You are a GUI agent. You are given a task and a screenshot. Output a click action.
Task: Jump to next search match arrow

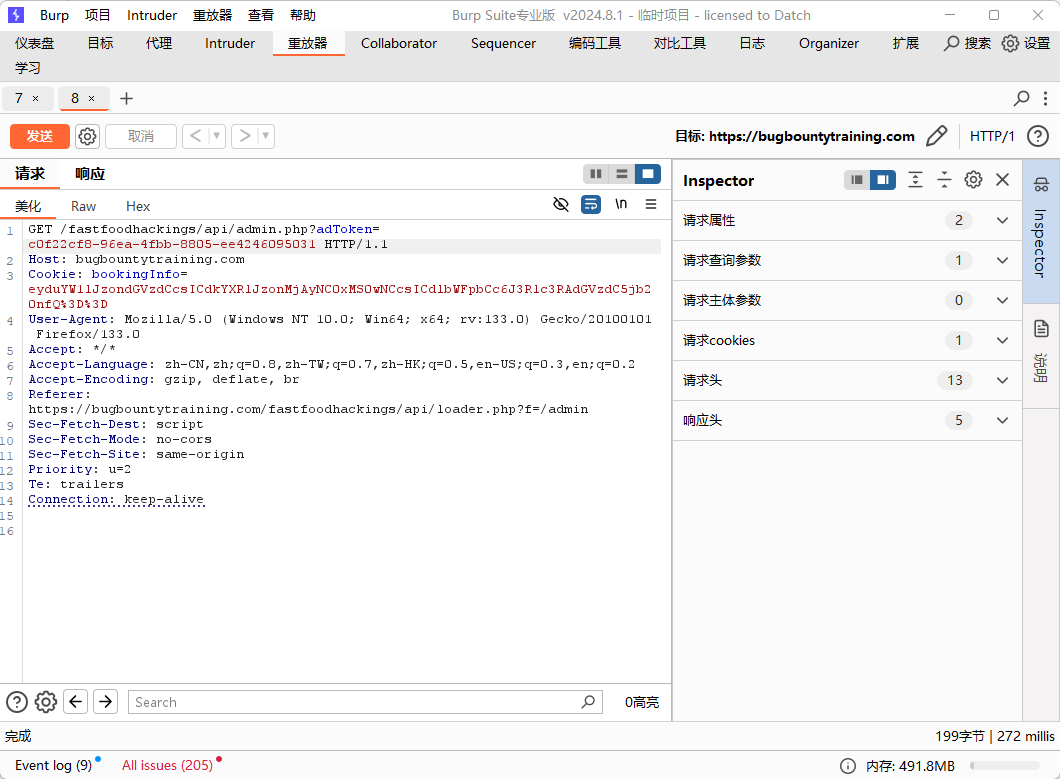pos(105,702)
